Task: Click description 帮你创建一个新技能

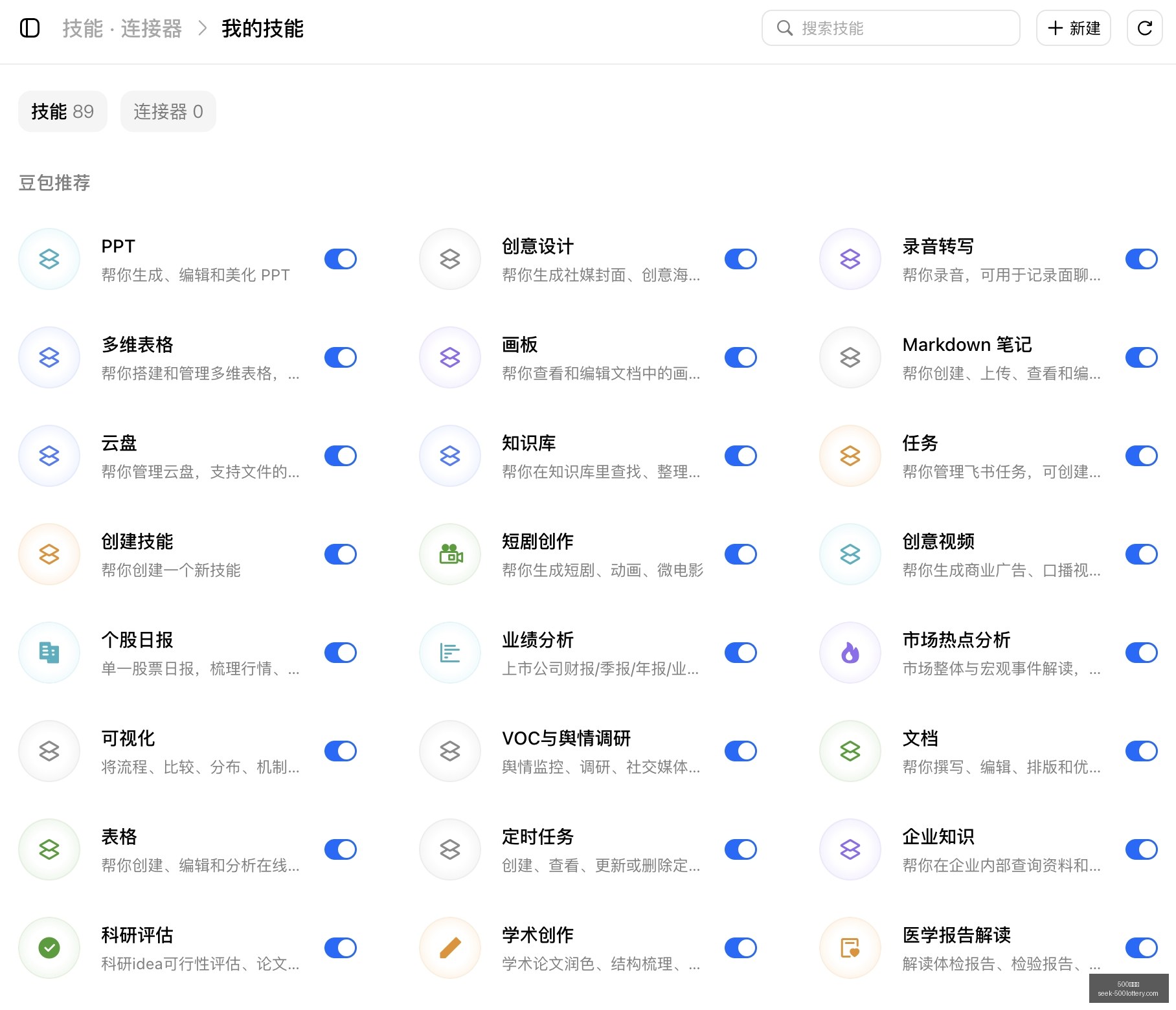Action: [x=171, y=570]
